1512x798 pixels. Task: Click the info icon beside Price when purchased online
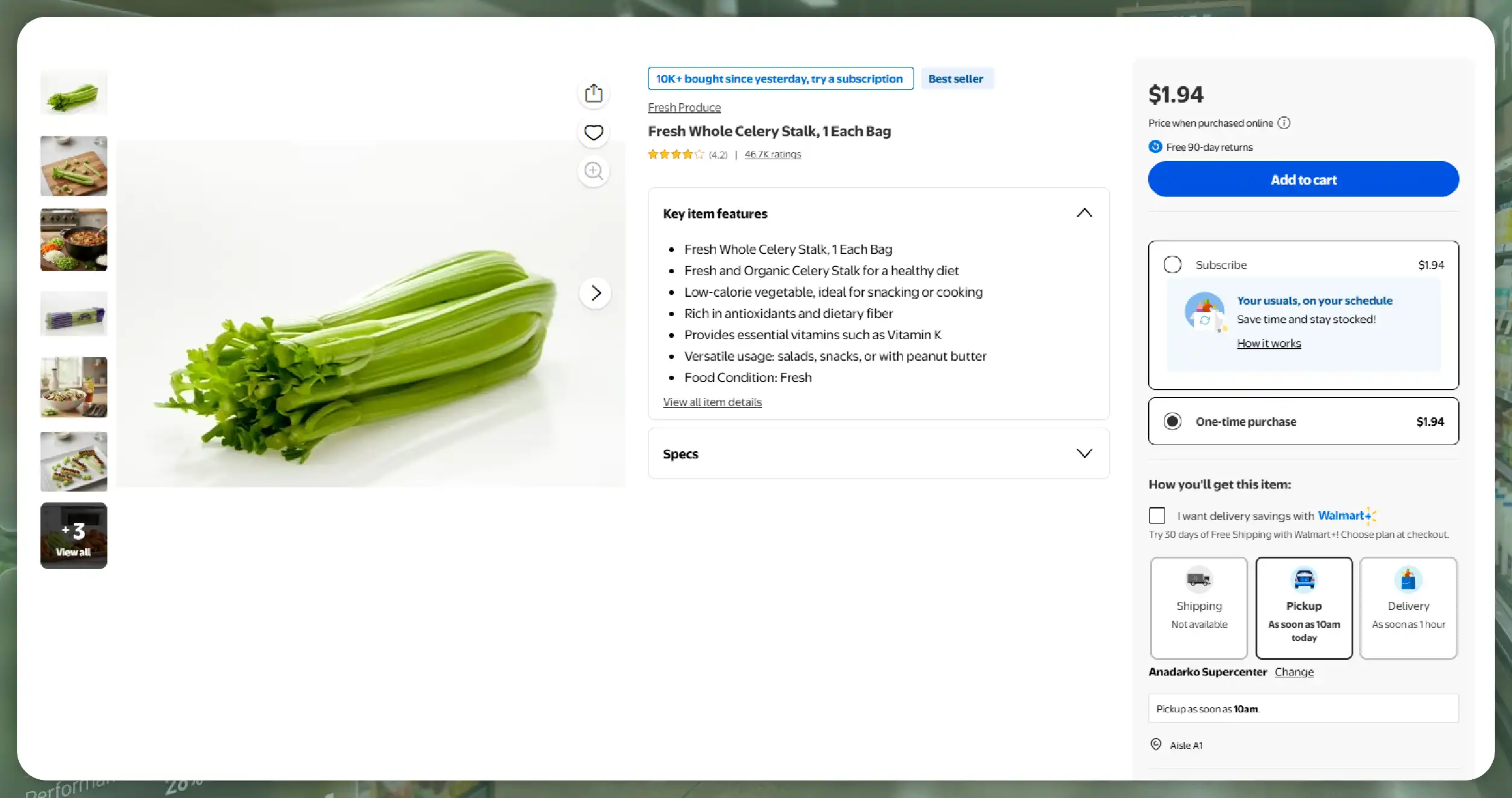[x=1285, y=123]
